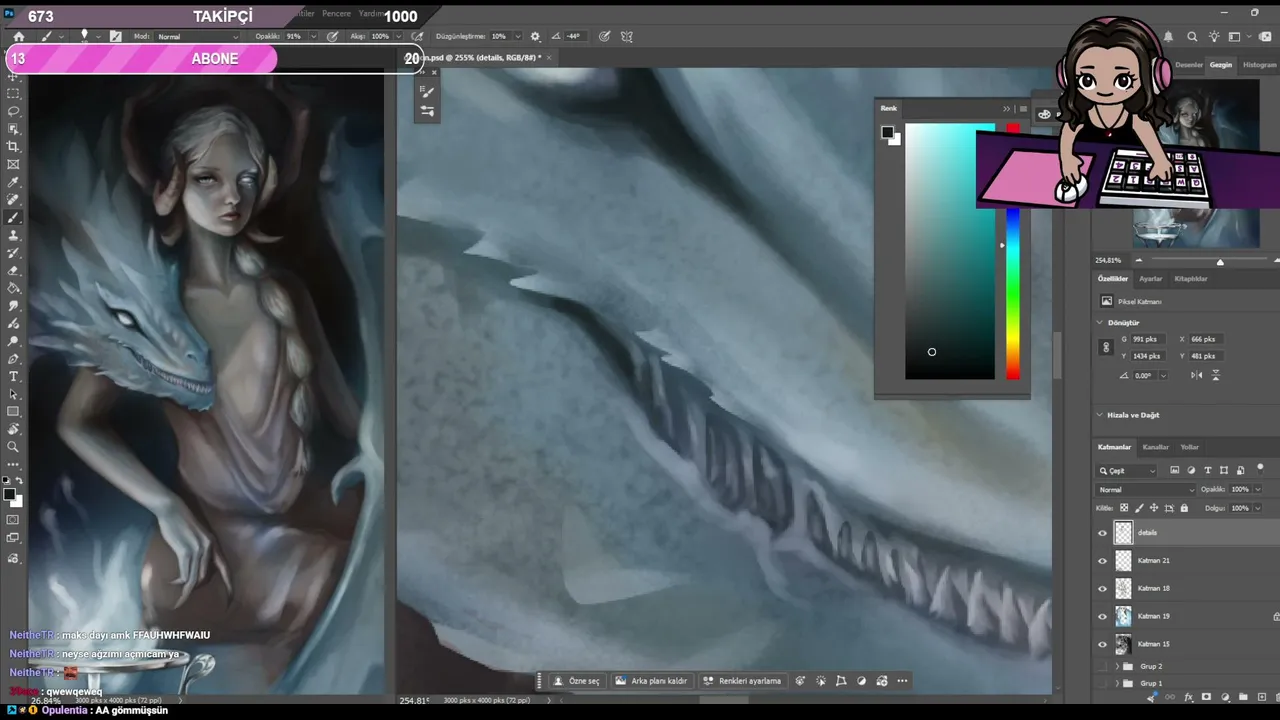Click the Home icon in options bar
The width and height of the screenshot is (1280, 720).
click(18, 36)
